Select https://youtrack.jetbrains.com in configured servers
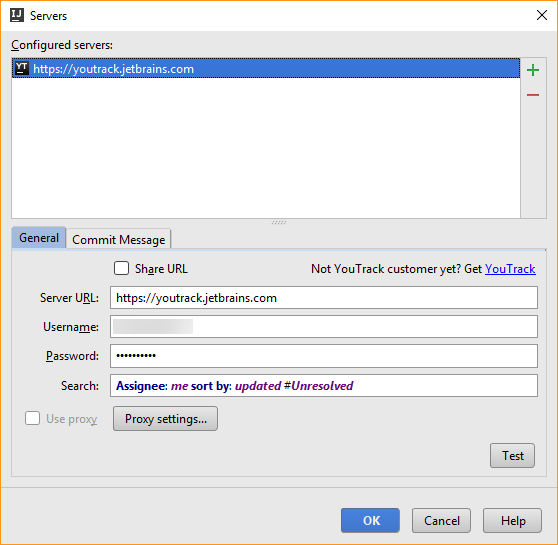This screenshot has height=545, width=558. tap(266, 68)
